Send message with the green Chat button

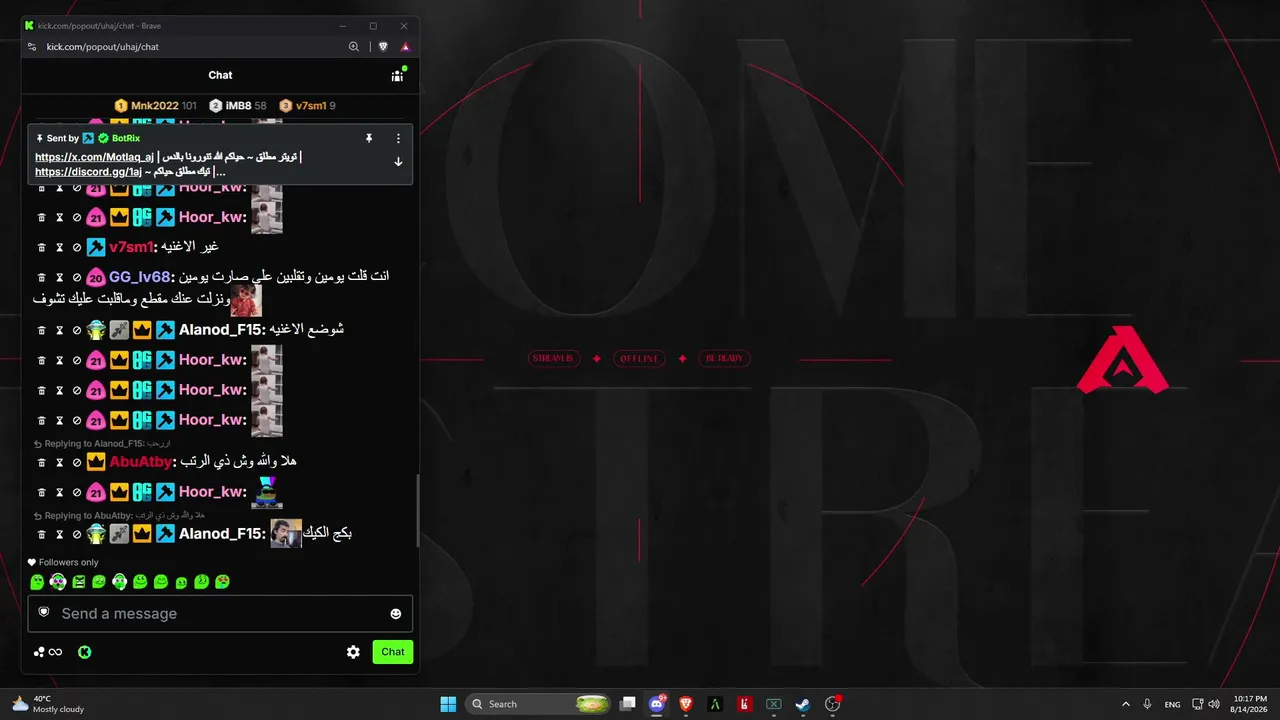point(393,652)
